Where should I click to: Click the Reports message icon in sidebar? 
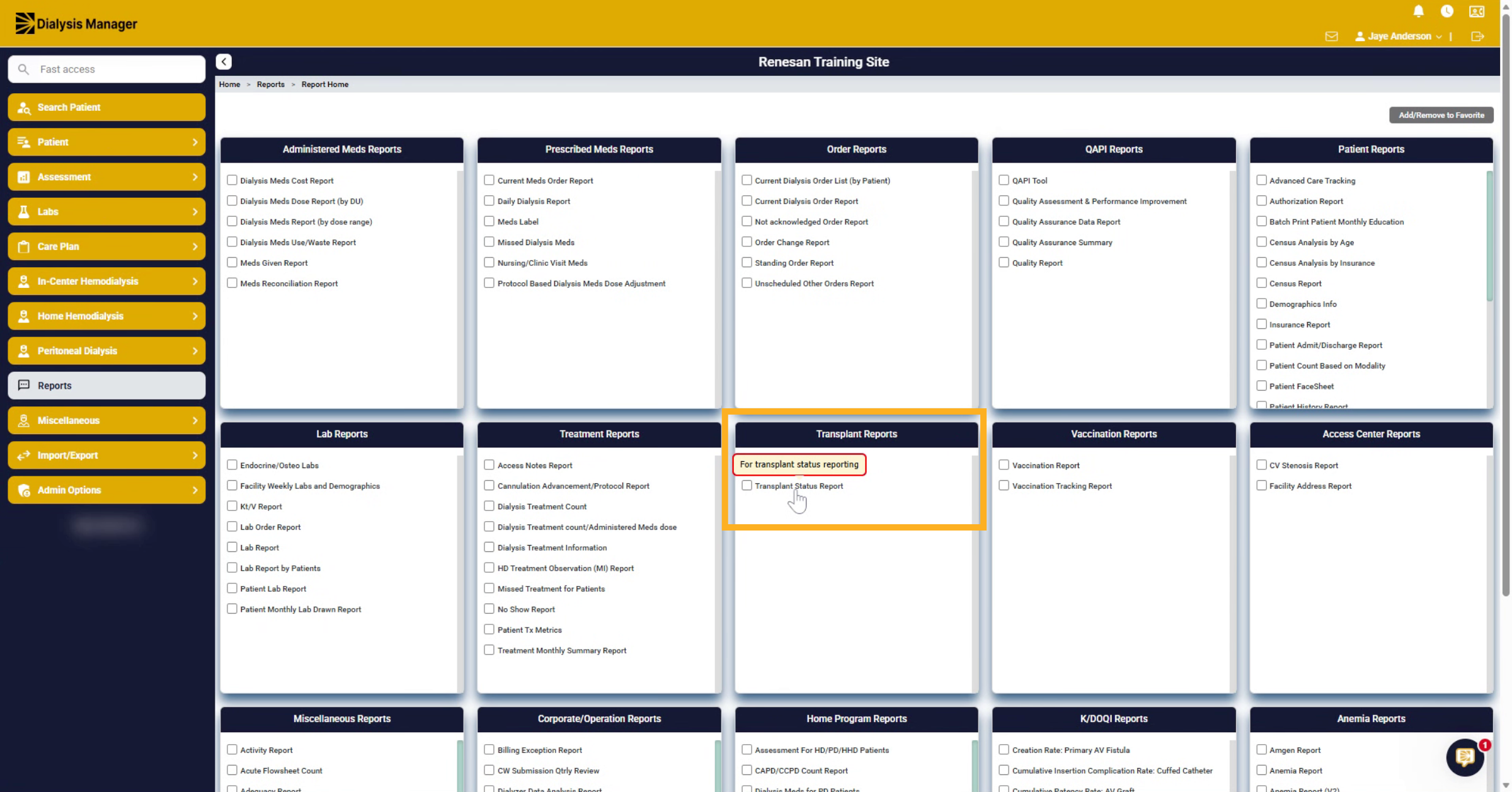(x=23, y=386)
